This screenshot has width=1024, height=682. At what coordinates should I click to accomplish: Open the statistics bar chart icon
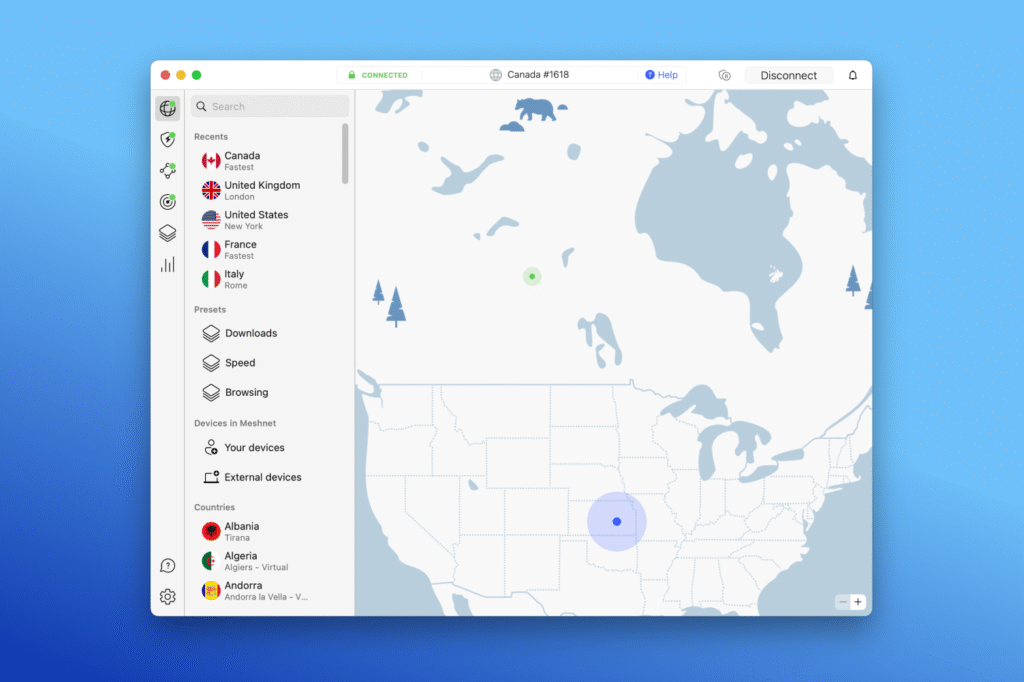(x=167, y=264)
